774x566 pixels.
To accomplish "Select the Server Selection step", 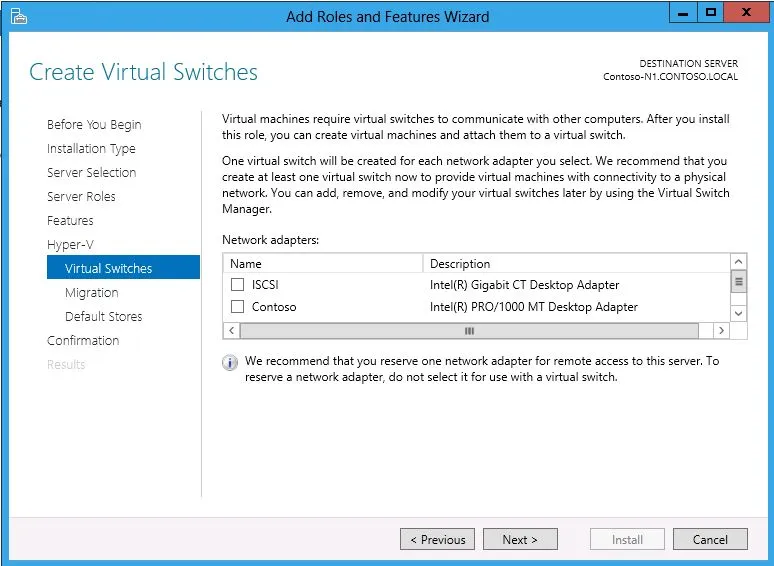I will coord(92,173).
